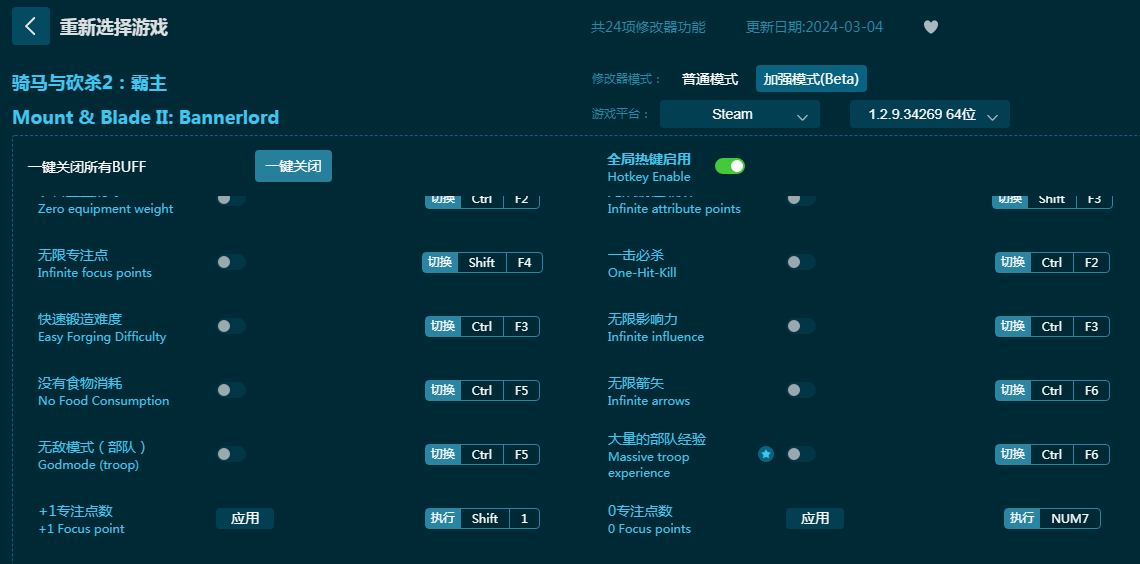The image size is (1140, 564).
Task: Enable Massive troop experience toggle
Action: pyautogui.click(x=801, y=454)
